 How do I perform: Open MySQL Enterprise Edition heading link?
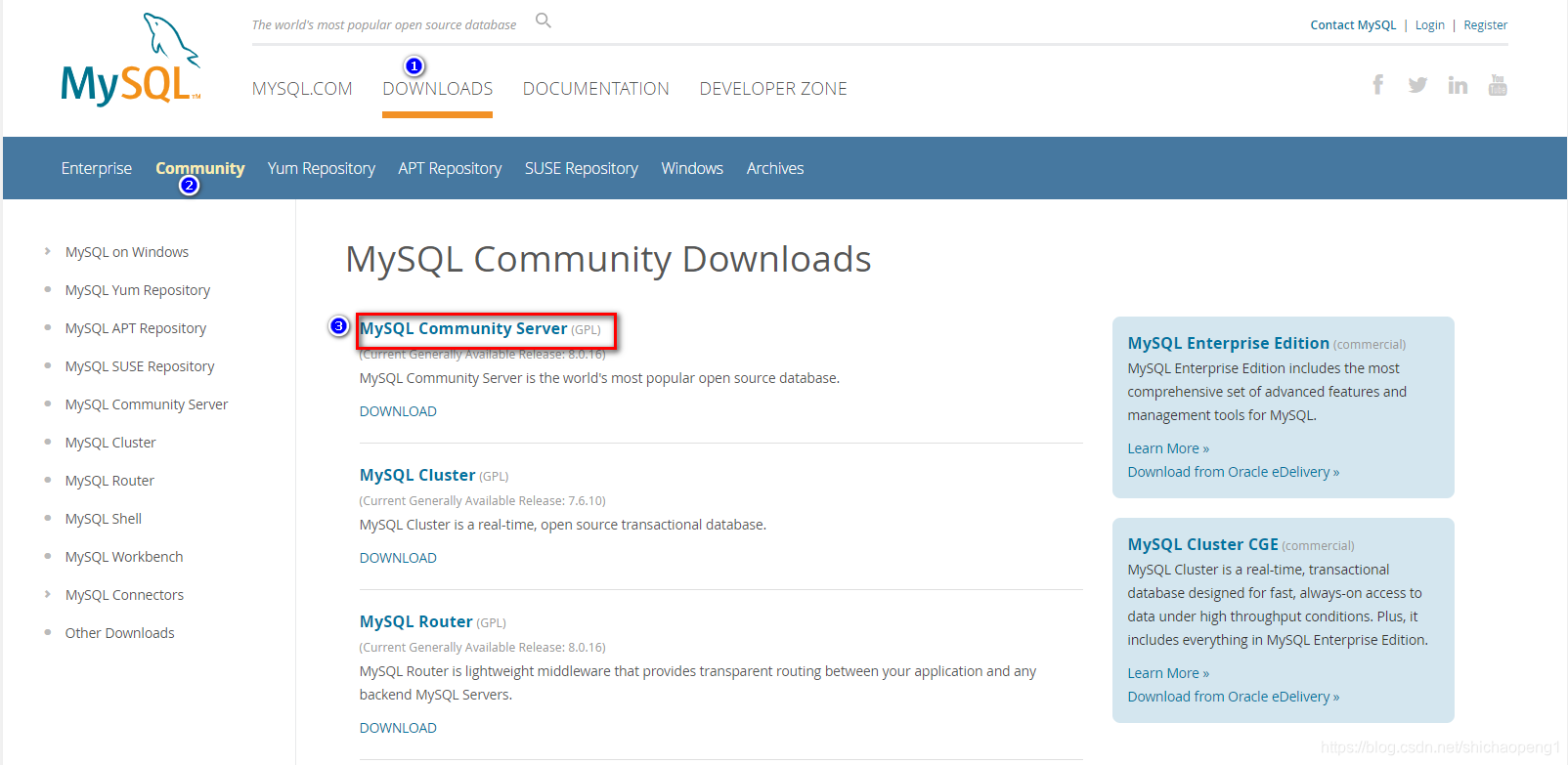point(1228,343)
